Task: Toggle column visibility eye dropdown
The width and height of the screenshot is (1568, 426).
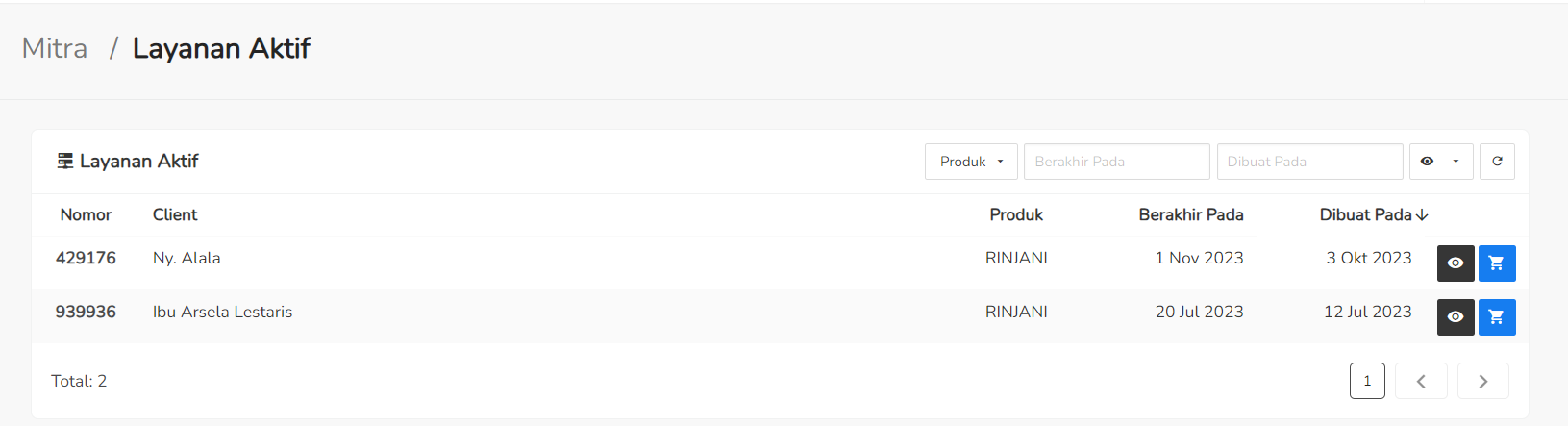Action: (1440, 162)
